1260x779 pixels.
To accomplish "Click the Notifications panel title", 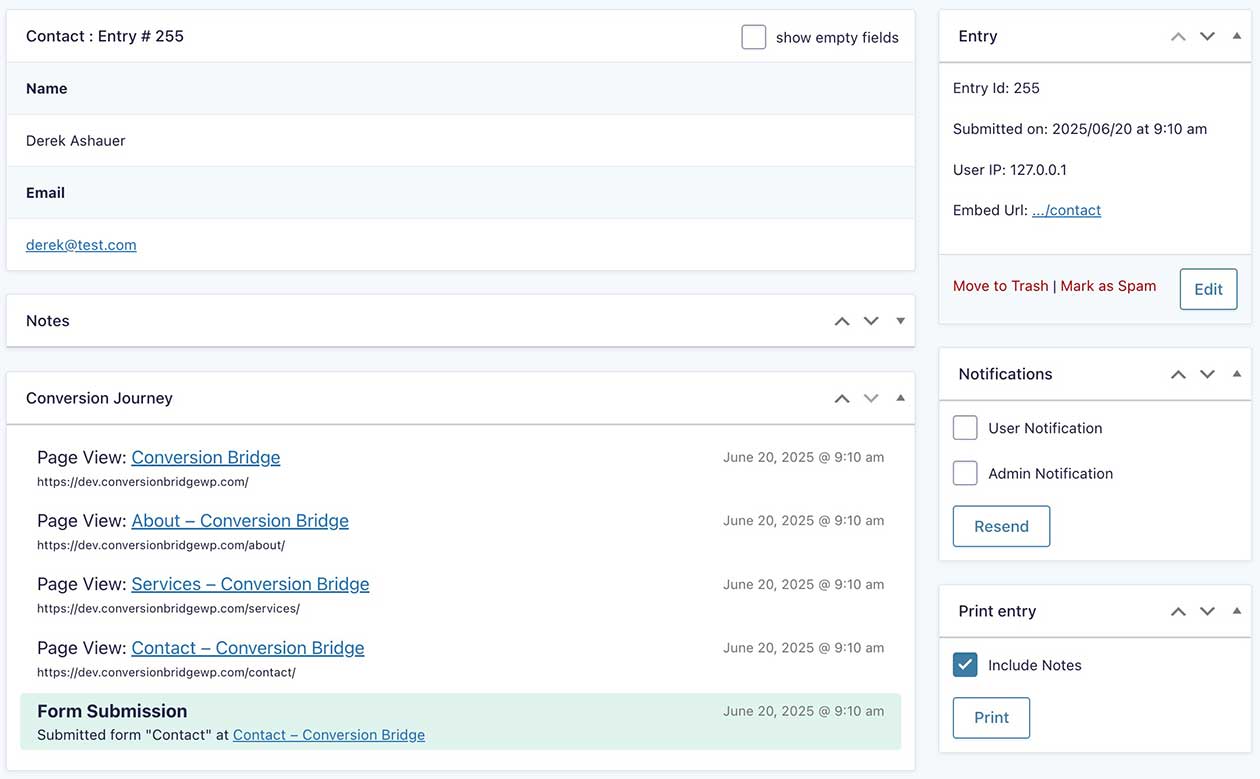I will [x=1005, y=374].
